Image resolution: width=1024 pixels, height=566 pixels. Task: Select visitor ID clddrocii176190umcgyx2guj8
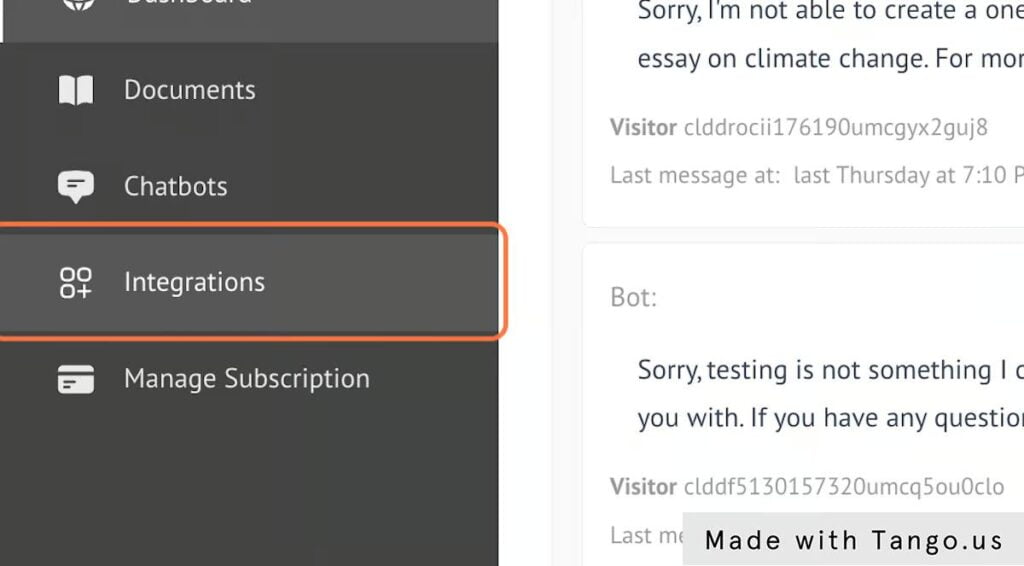(835, 127)
